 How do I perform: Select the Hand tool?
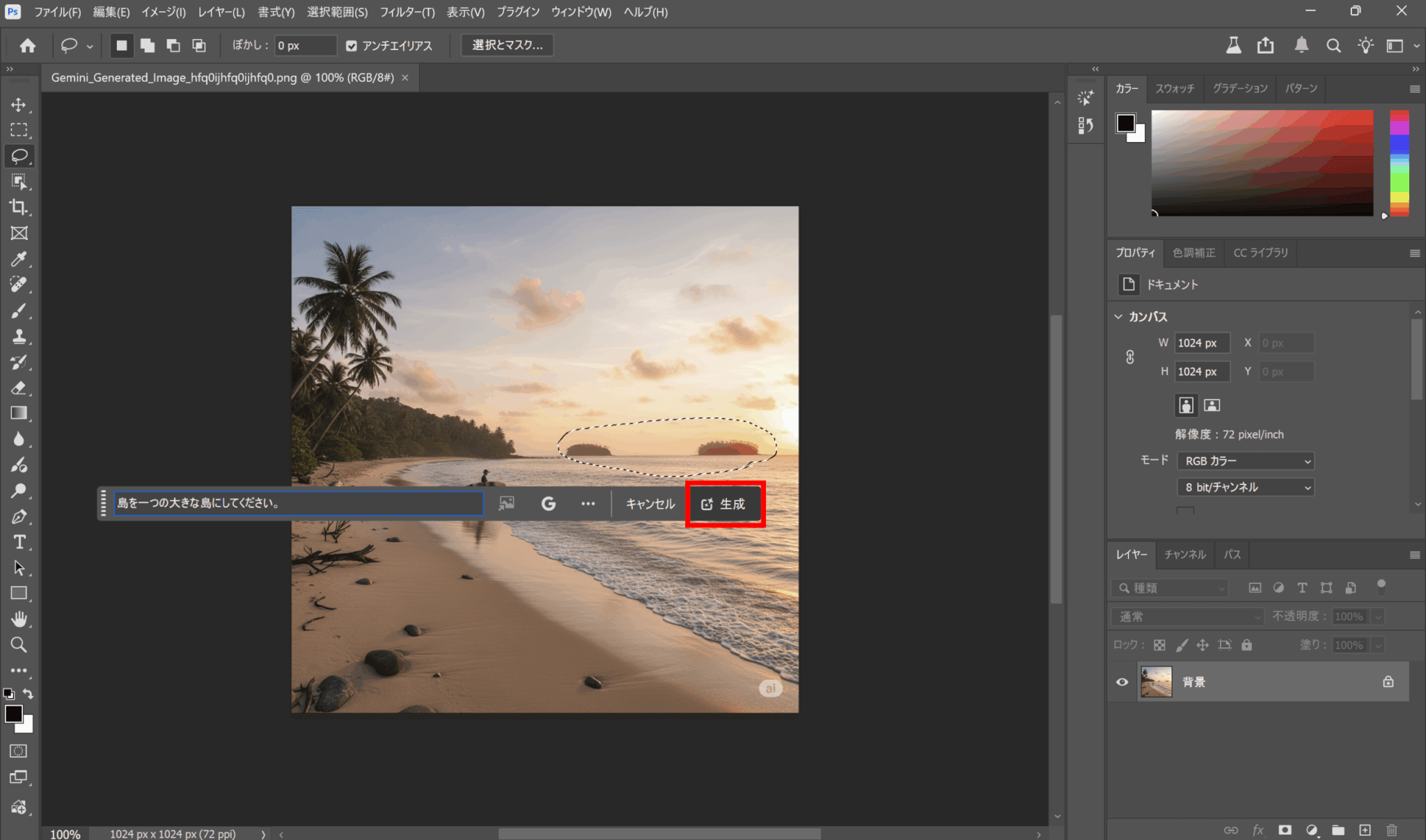click(x=19, y=619)
